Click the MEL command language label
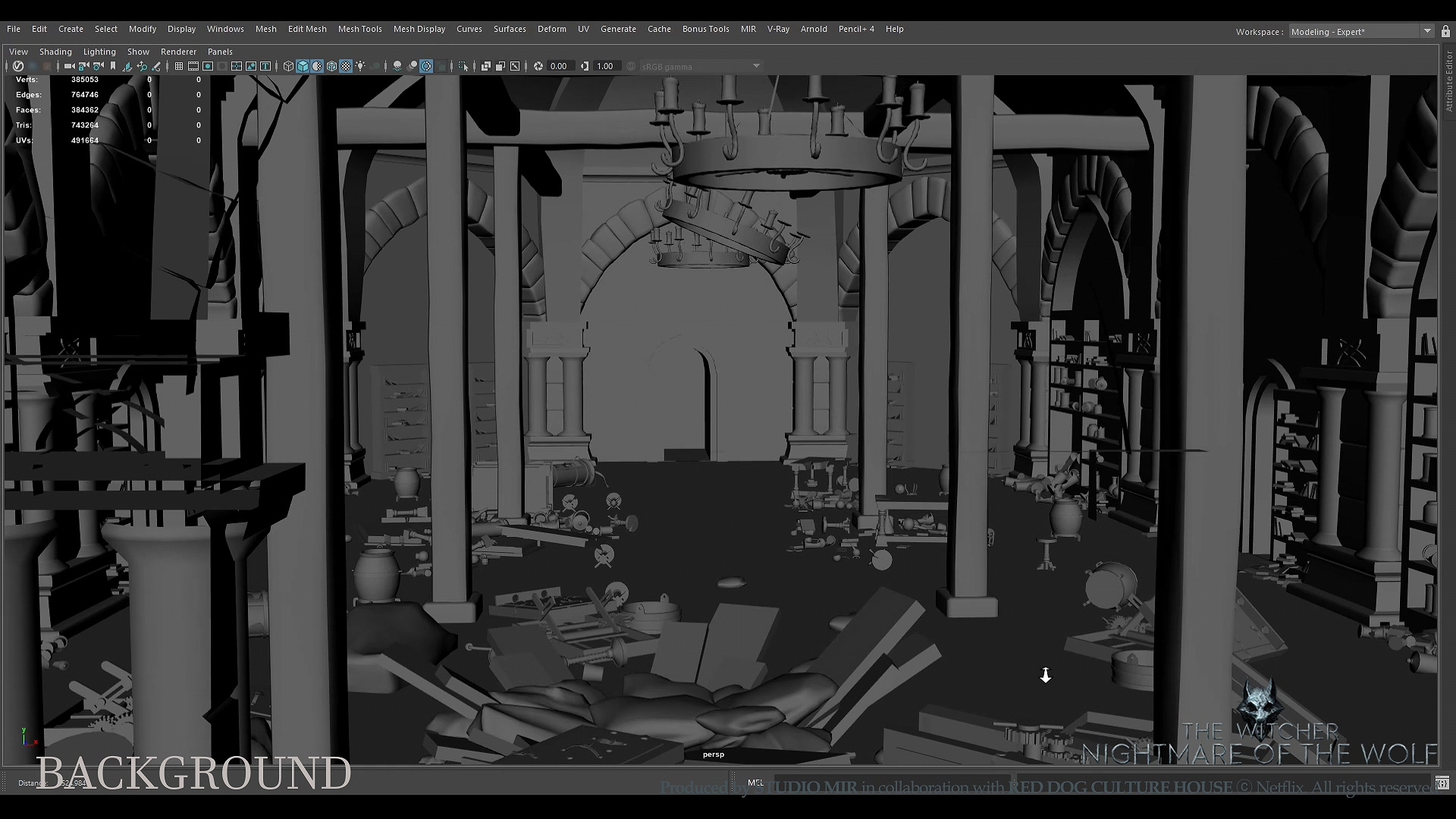Viewport: 1456px width, 819px height. click(x=755, y=783)
